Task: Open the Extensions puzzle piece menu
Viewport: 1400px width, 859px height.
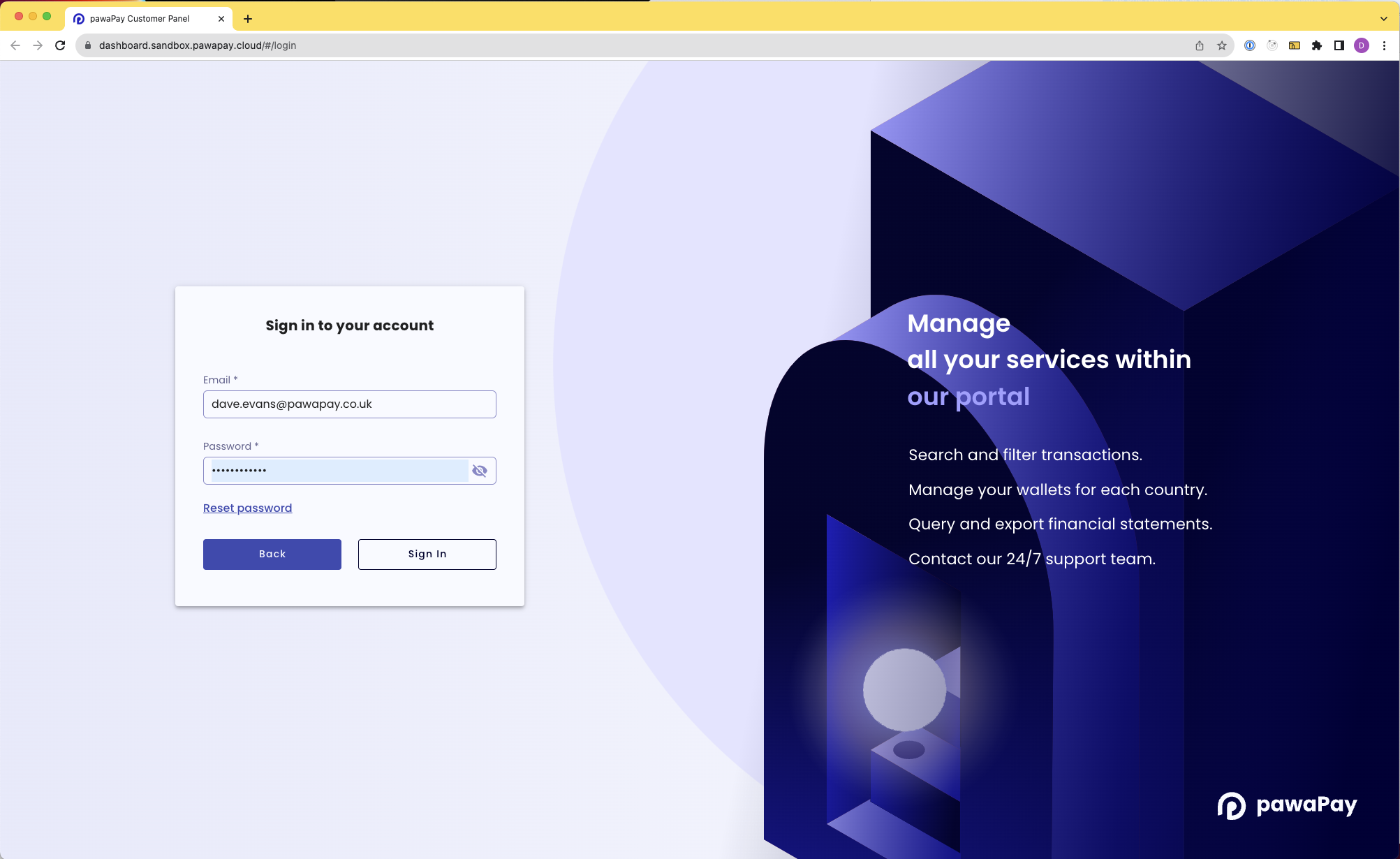Action: tap(1316, 45)
